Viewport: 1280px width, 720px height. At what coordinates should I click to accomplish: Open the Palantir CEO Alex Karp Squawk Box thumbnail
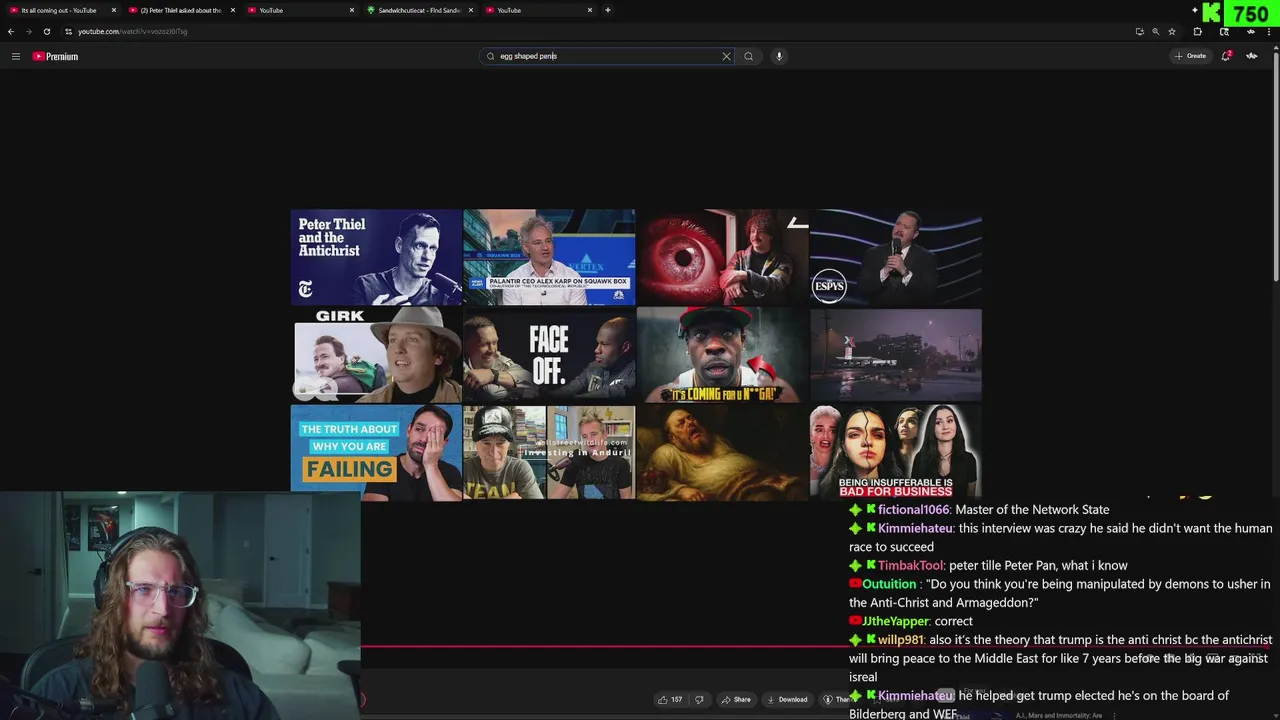(x=549, y=257)
